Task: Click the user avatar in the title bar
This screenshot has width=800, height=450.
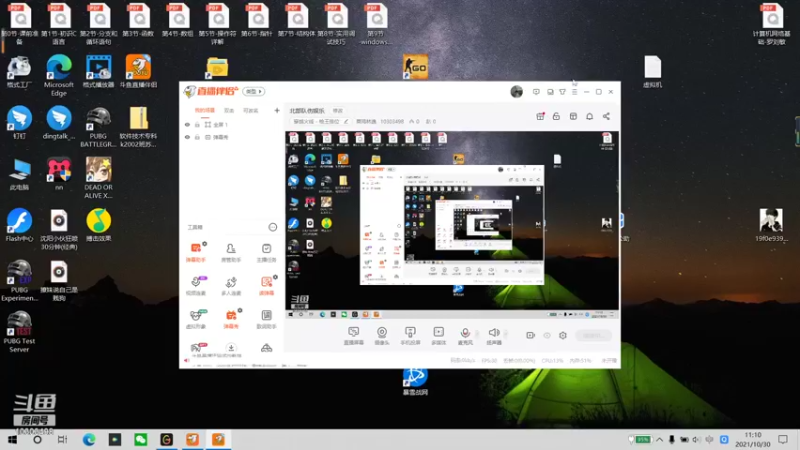Action: (516, 92)
